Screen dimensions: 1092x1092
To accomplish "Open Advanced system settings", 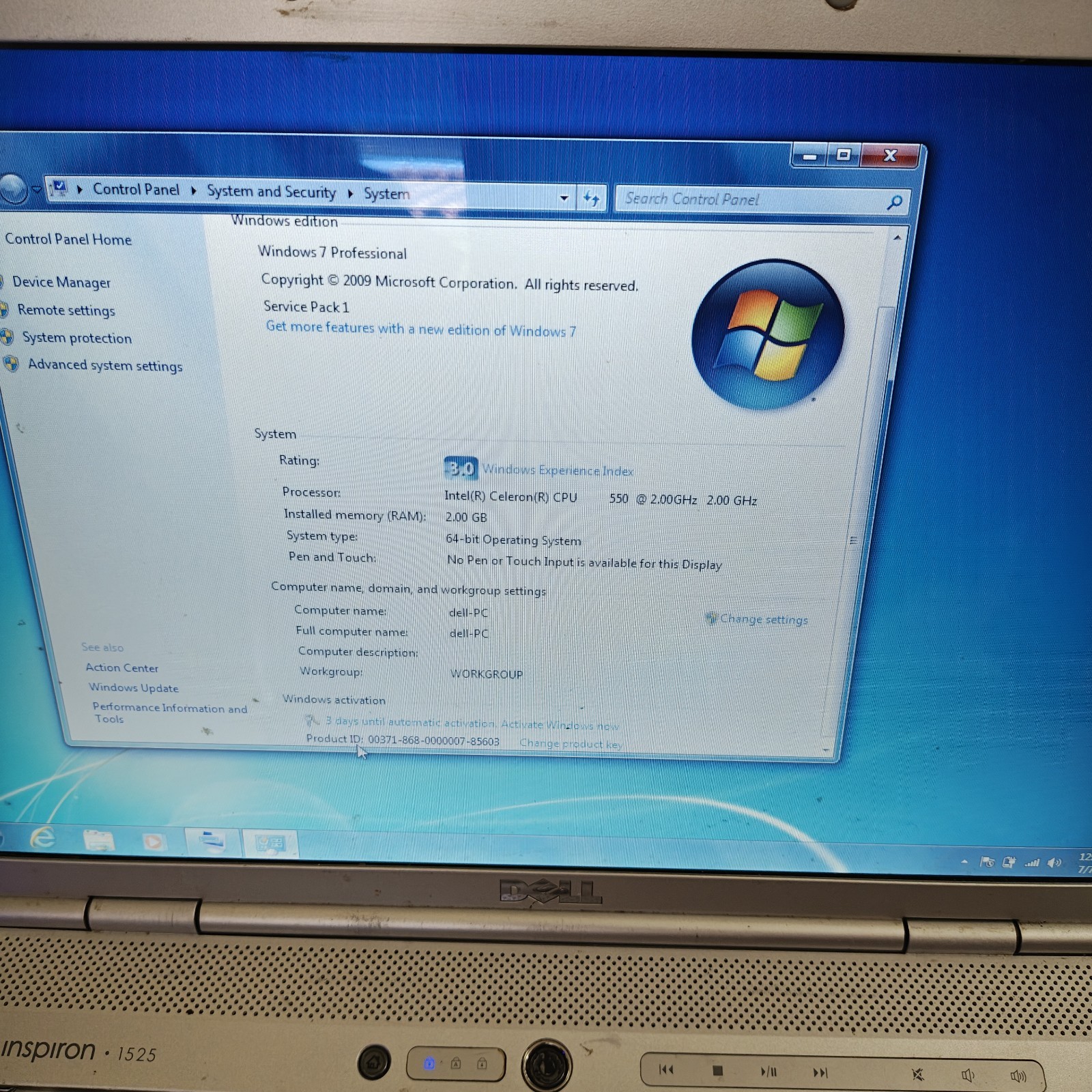I will (x=105, y=365).
